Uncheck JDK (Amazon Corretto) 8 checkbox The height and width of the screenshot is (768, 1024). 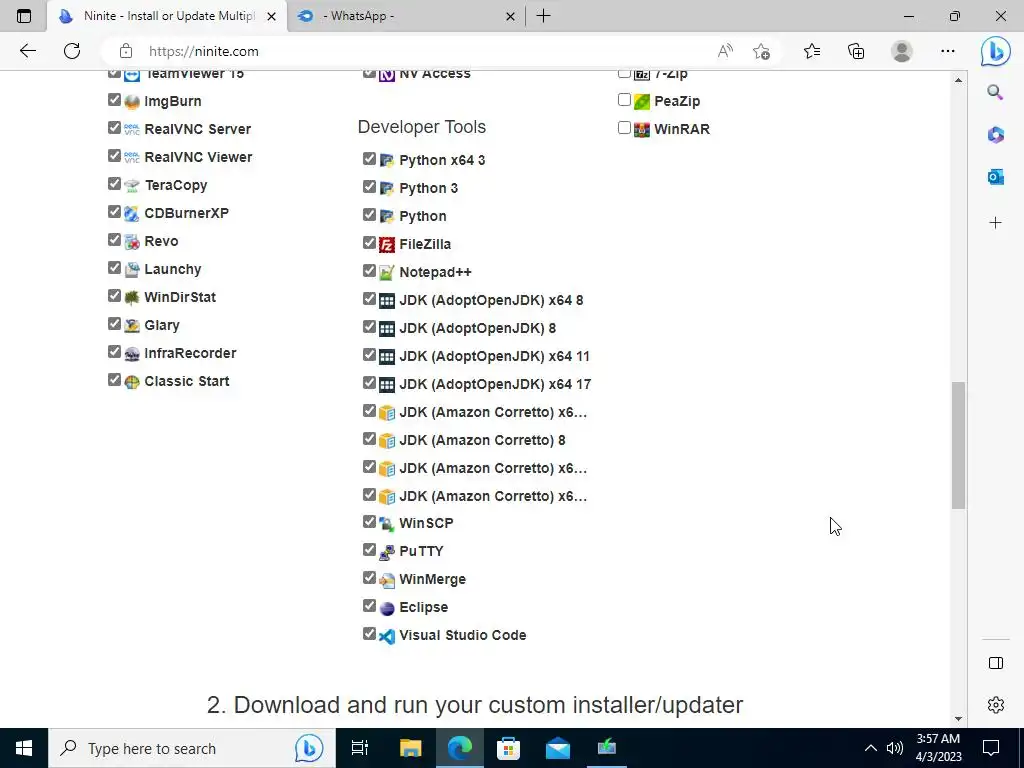(370, 439)
